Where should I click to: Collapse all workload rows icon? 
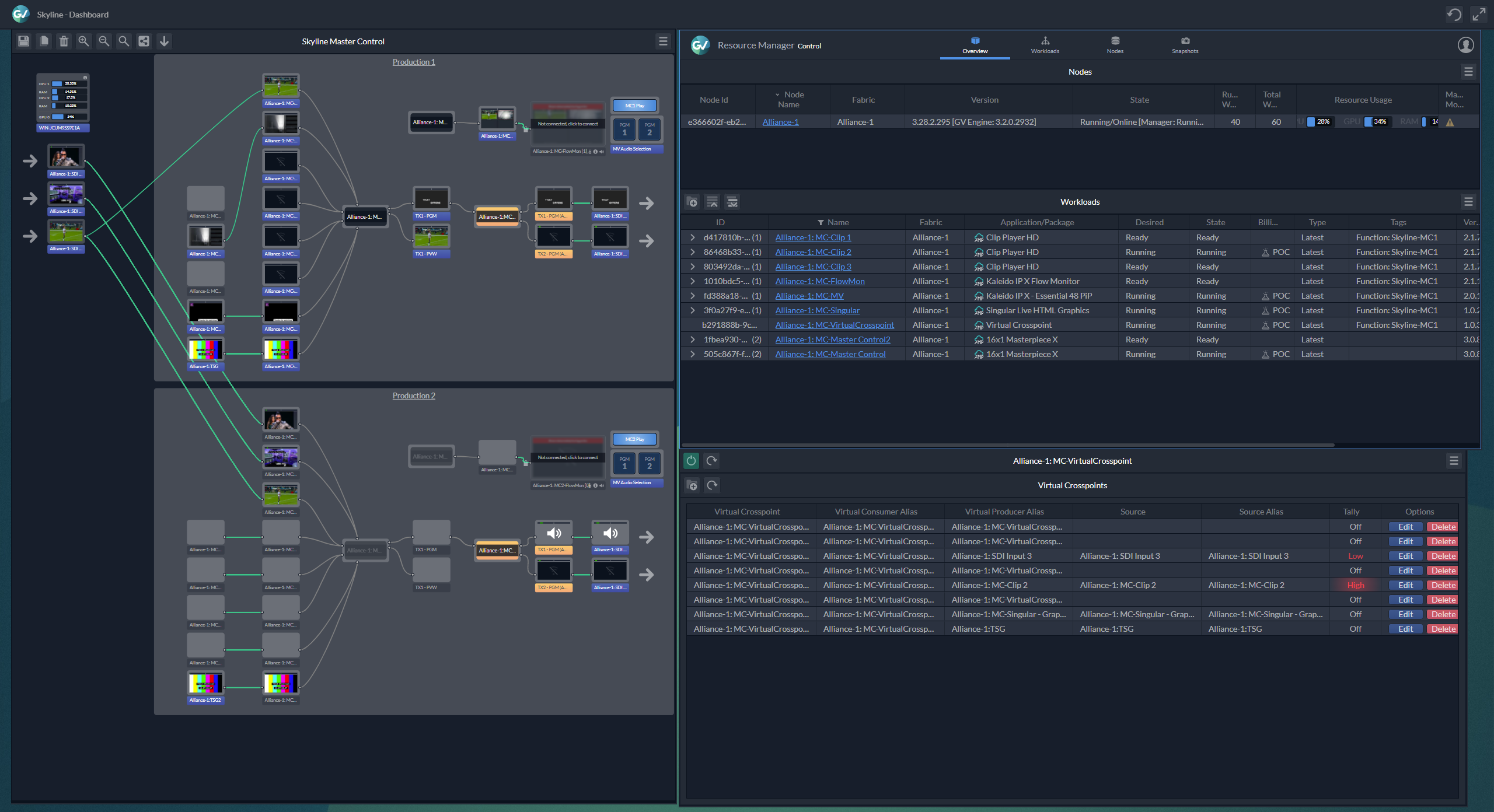pyautogui.click(x=713, y=202)
